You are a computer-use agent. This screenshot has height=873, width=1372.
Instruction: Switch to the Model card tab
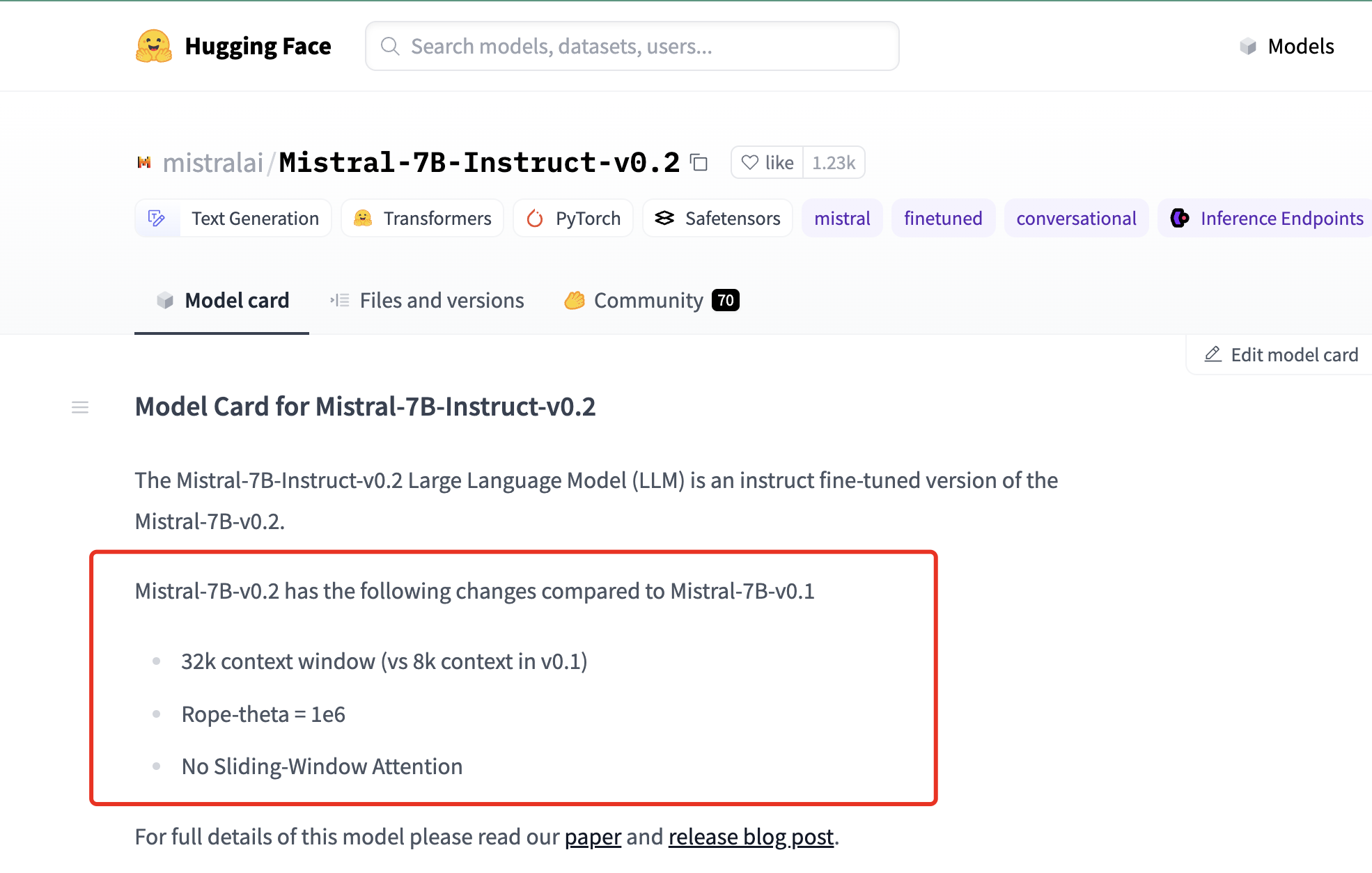coord(221,301)
